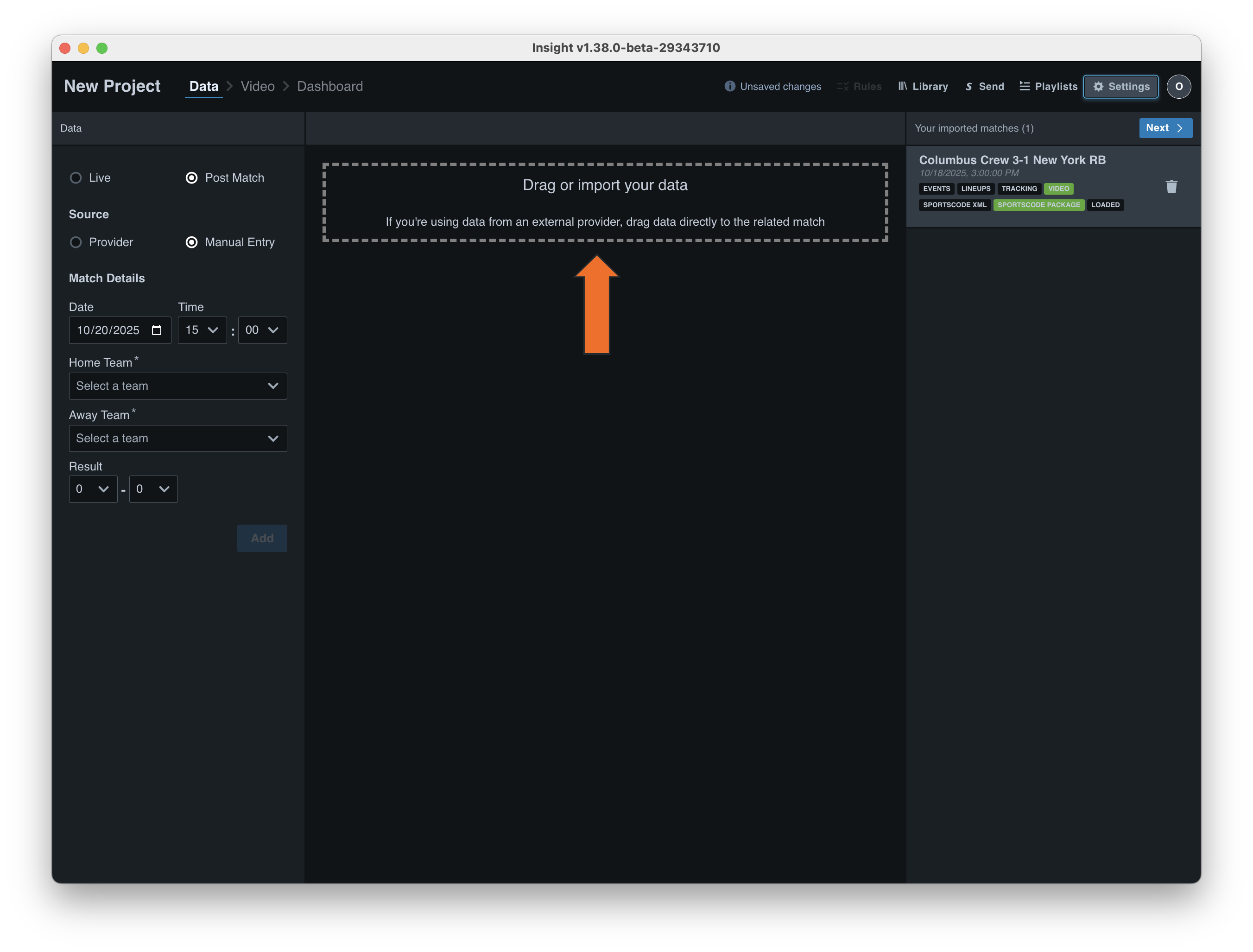Open the Send menu
Image resolution: width=1253 pixels, height=952 pixels.
pos(985,87)
